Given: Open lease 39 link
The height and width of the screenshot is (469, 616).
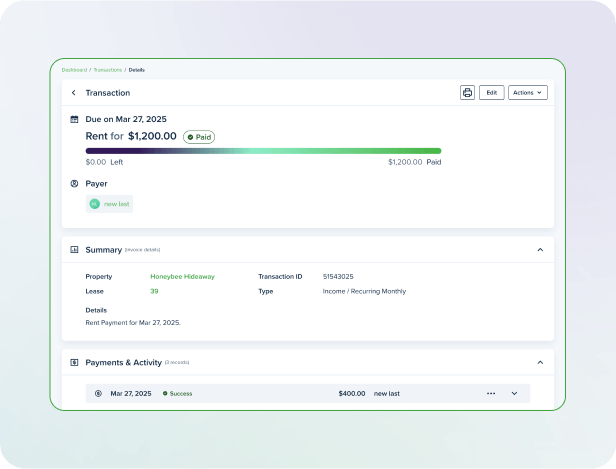Looking at the screenshot, I should (x=154, y=291).
